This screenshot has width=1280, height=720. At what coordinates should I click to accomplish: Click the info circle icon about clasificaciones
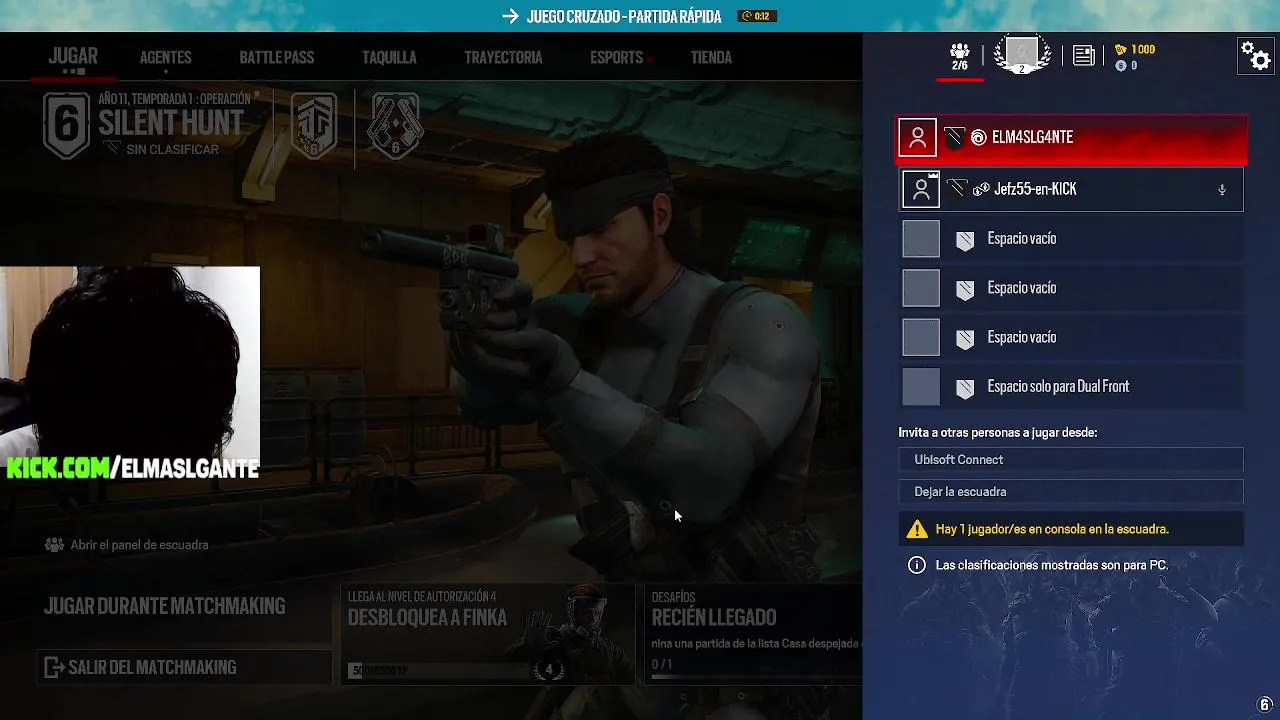point(916,565)
